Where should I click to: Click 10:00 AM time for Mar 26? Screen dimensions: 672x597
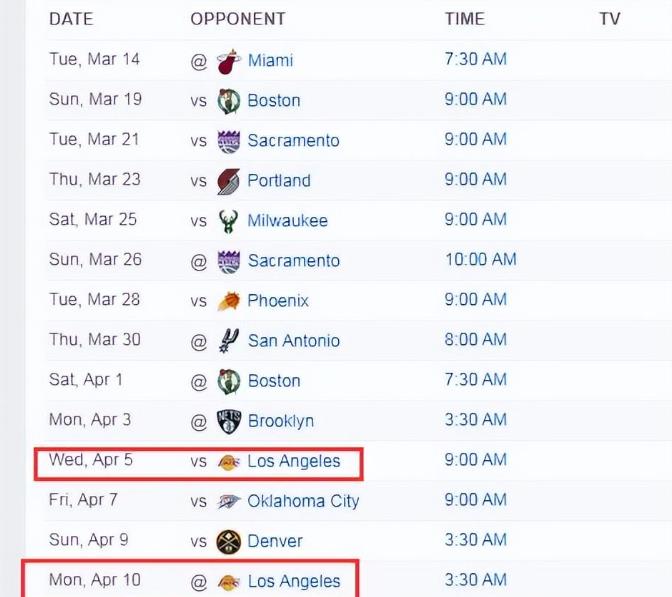(480, 260)
